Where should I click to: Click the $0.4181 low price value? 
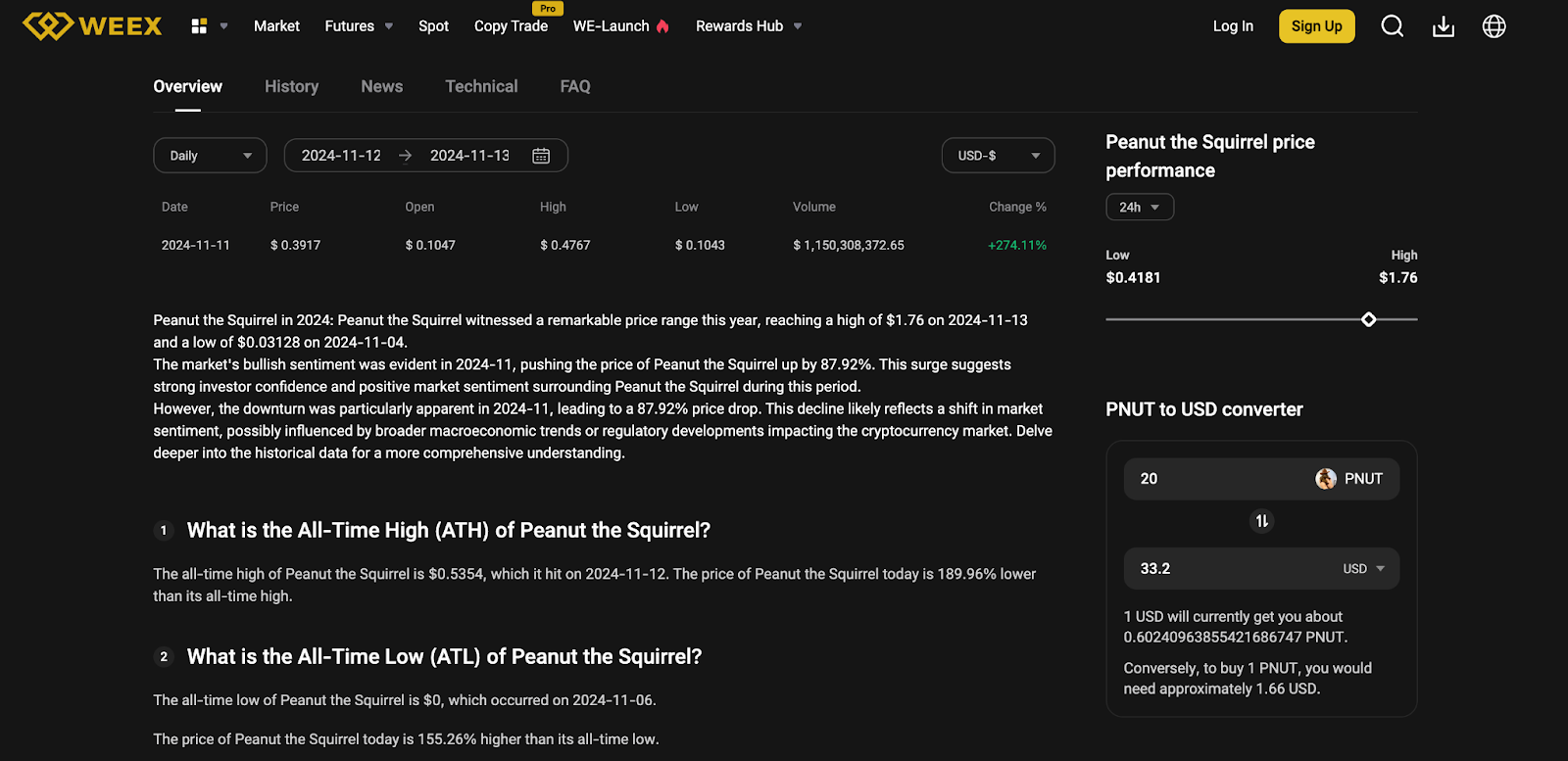1133,277
